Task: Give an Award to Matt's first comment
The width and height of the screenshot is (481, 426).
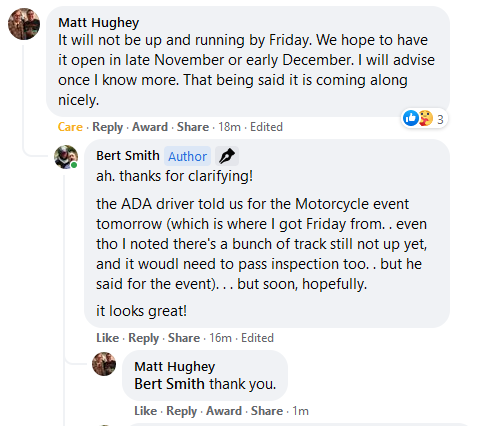Action: coord(150,127)
